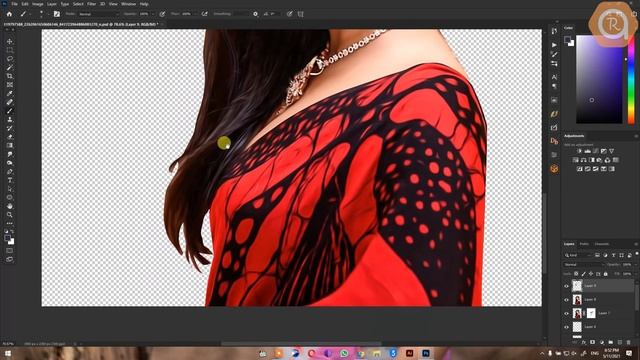Select the Eraser tool
Screen dimensions: 640x360
(9, 137)
